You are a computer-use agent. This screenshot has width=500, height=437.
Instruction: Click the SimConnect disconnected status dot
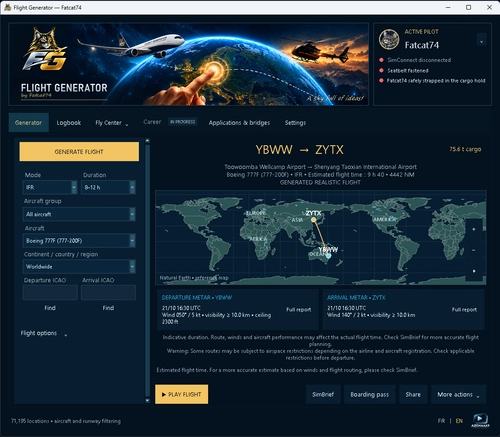click(x=381, y=60)
